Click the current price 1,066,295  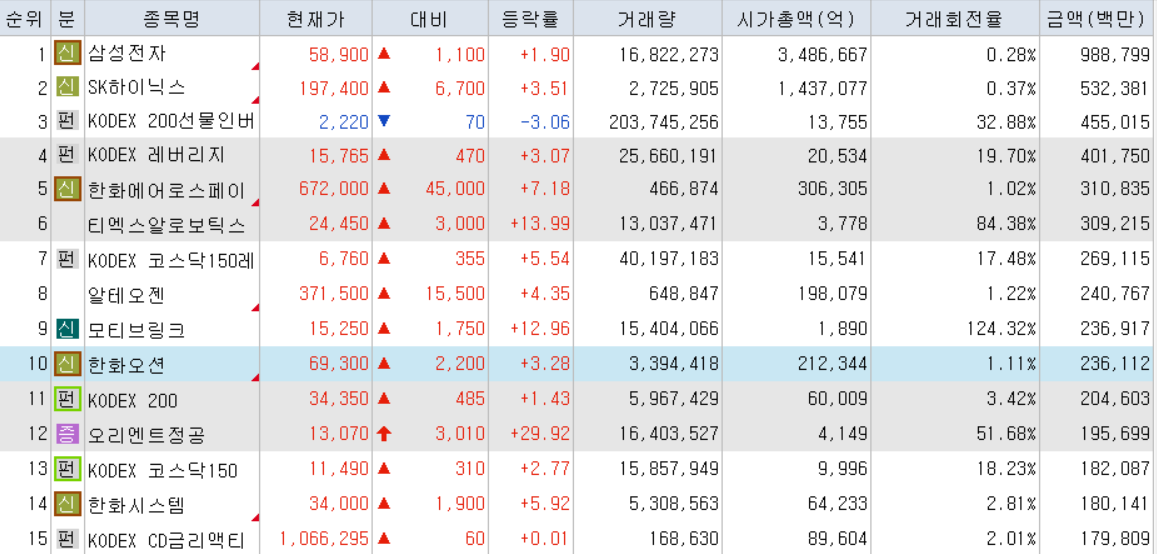(x=324, y=539)
